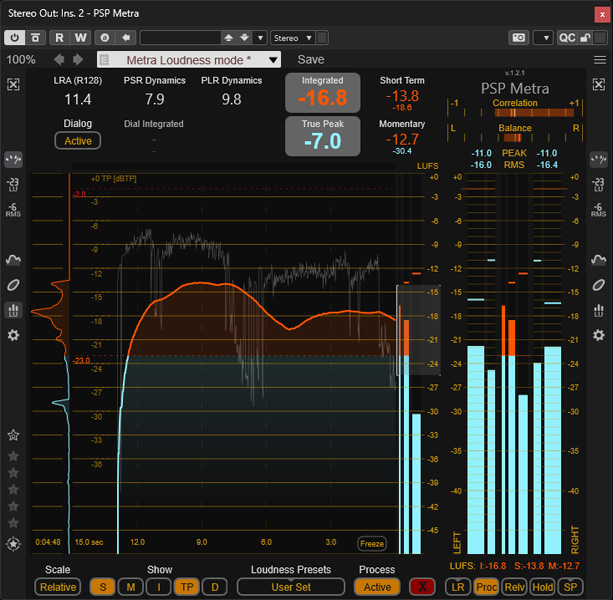
Task: Click the W write automation button
Action: click(81, 38)
